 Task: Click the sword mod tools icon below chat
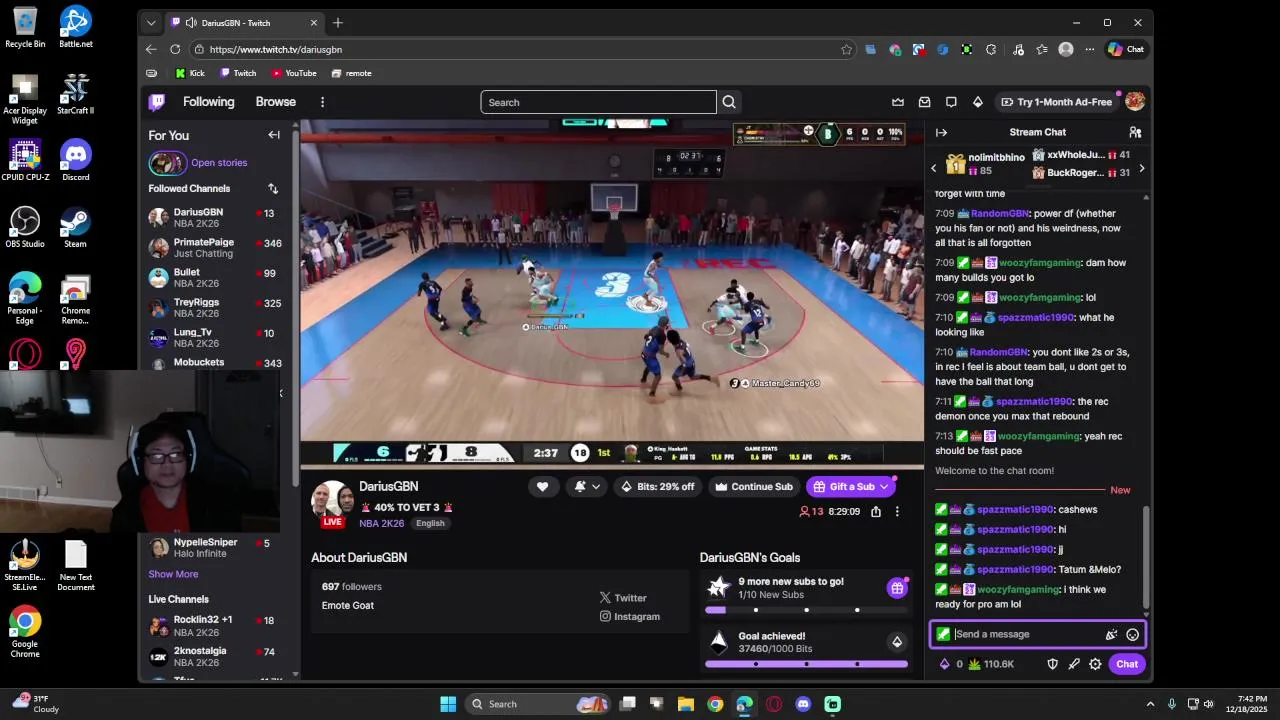coord(1074,664)
